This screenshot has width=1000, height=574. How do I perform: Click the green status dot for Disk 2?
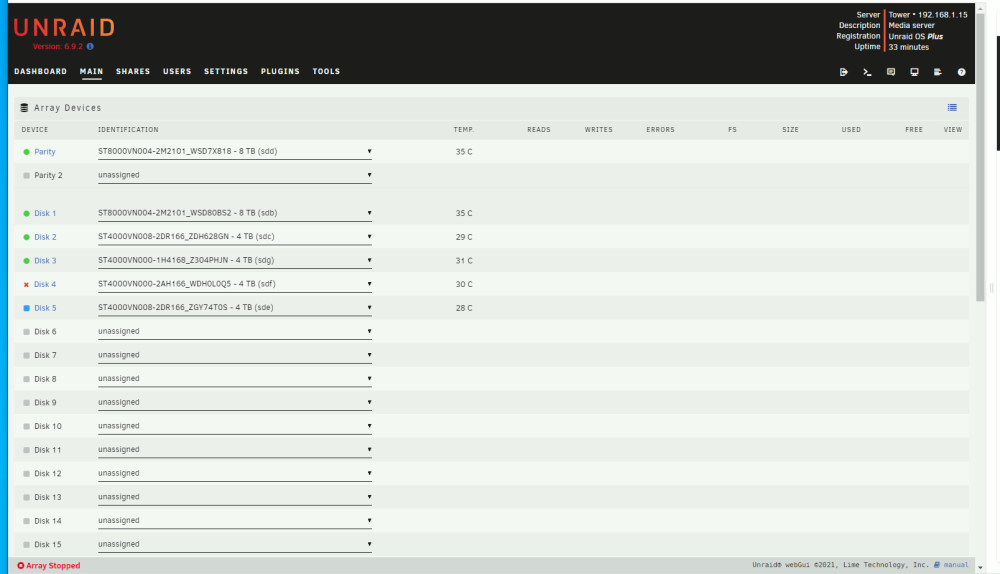[x=26, y=237]
